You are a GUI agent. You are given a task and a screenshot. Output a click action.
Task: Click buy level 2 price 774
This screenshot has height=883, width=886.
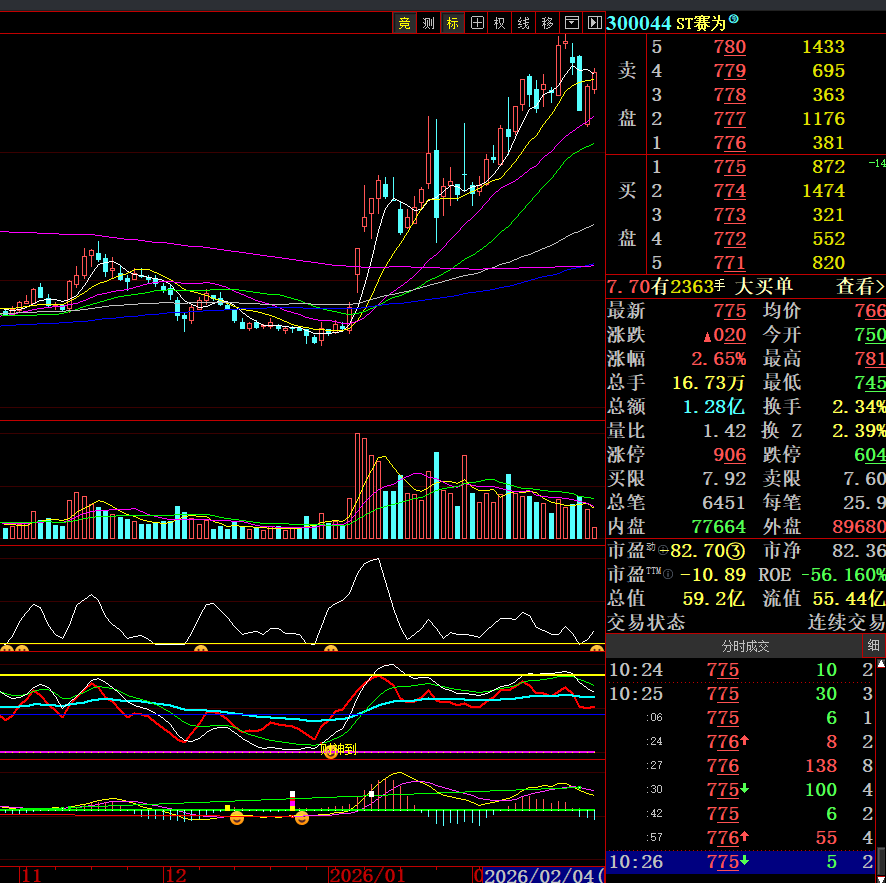pyautogui.click(x=729, y=191)
